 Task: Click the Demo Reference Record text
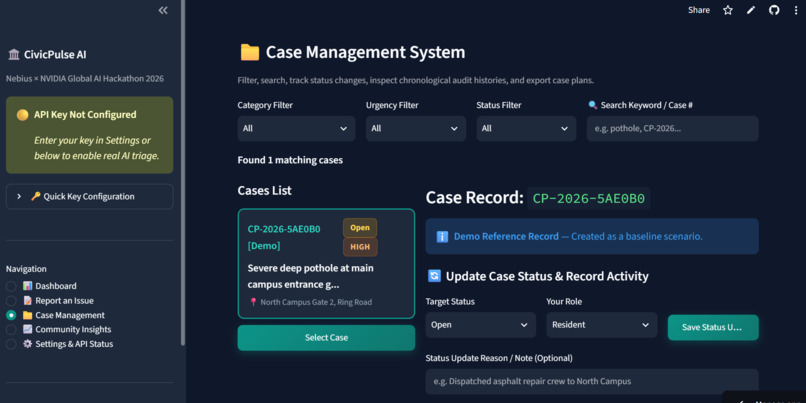tap(506, 236)
